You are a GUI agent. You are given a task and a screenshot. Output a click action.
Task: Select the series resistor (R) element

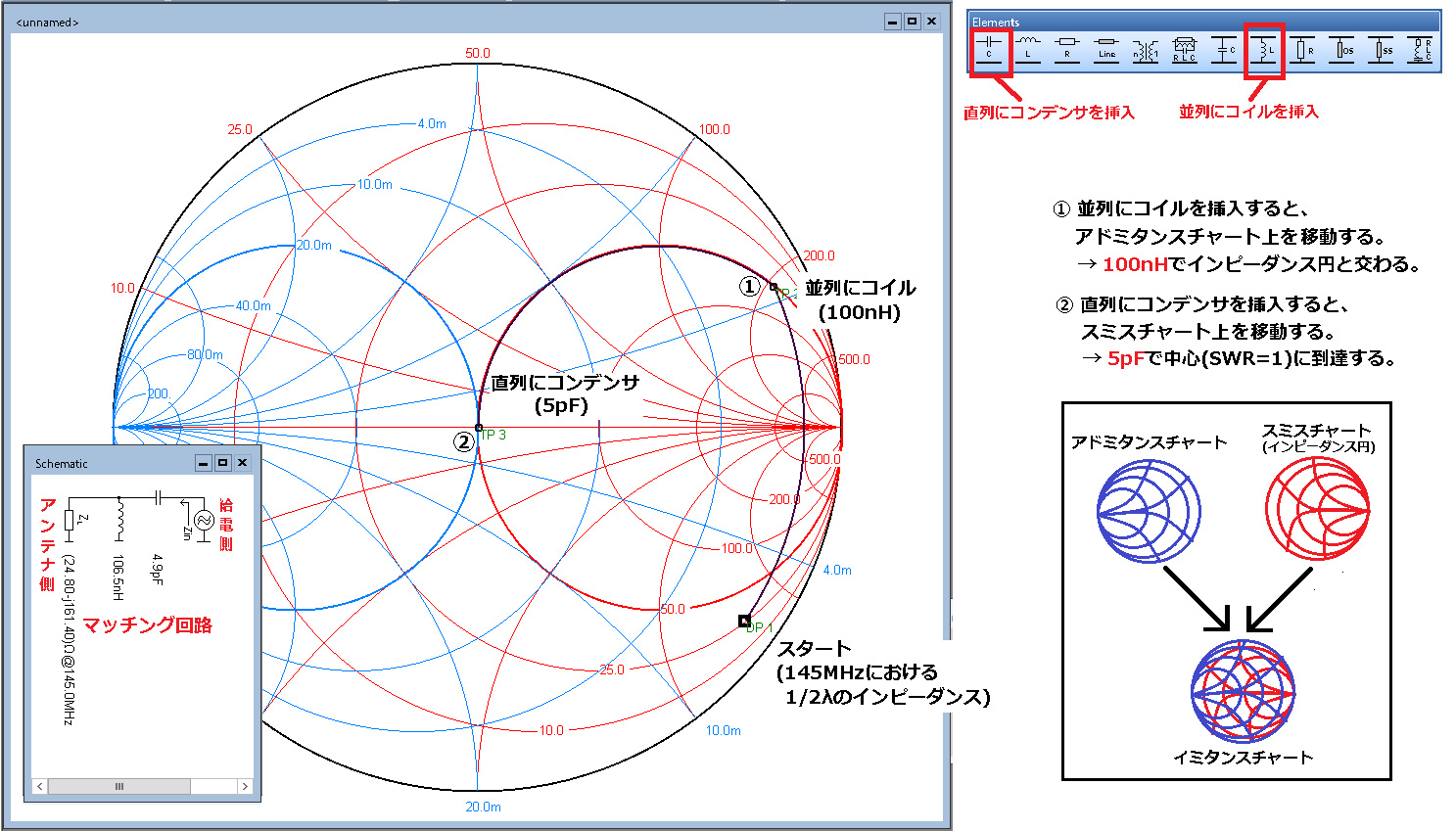click(1067, 49)
